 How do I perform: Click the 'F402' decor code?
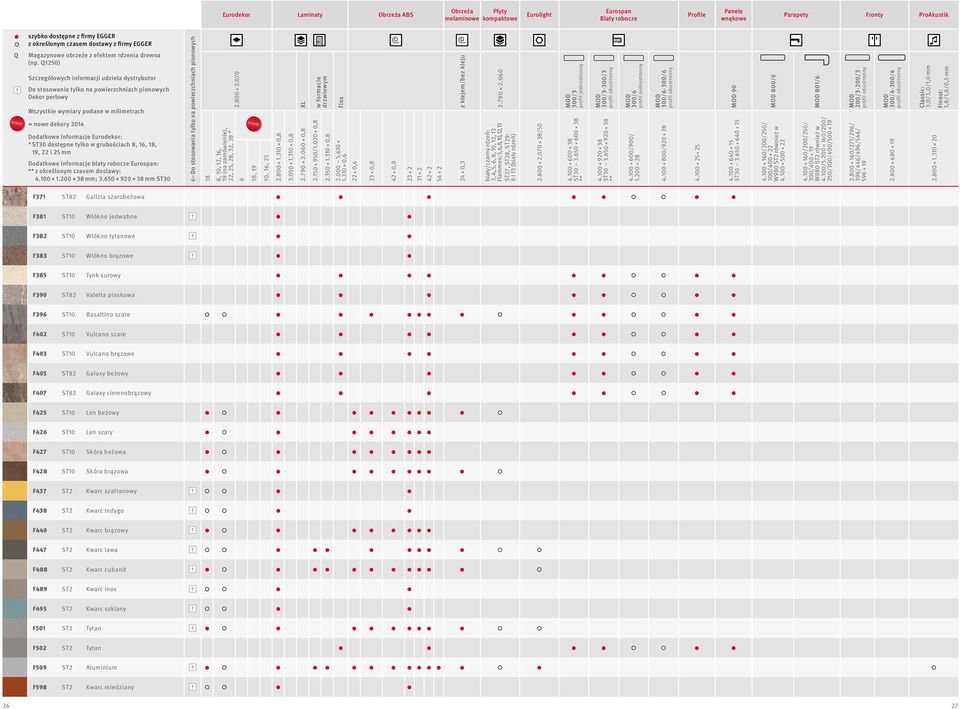click(40, 334)
